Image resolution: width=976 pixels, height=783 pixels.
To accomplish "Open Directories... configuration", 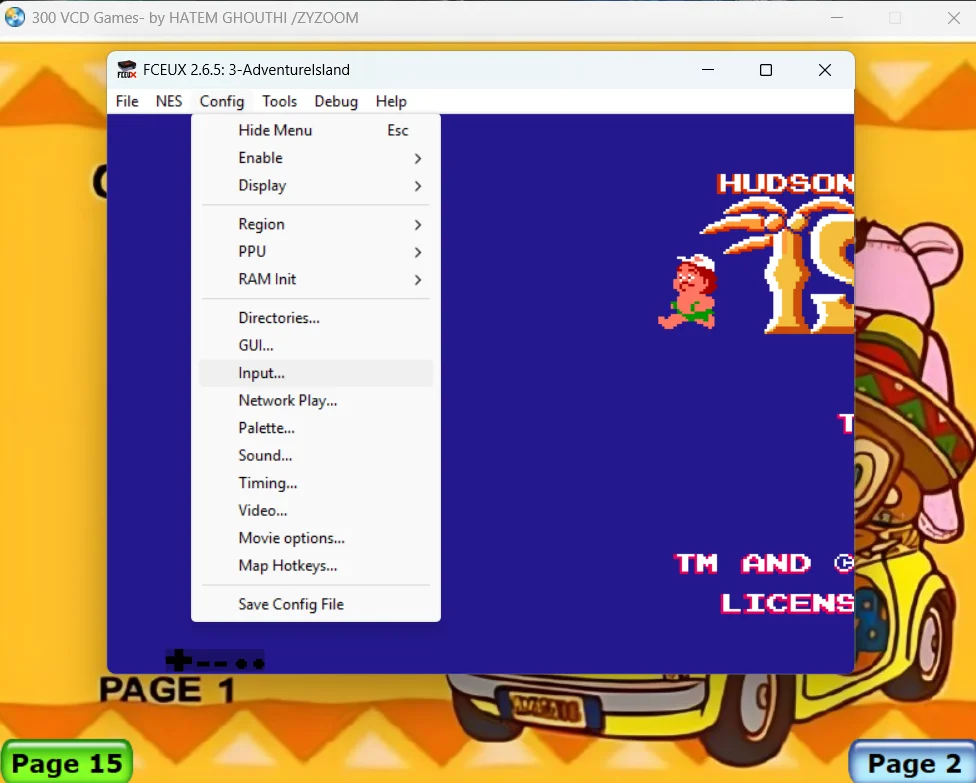I will (316, 318).
